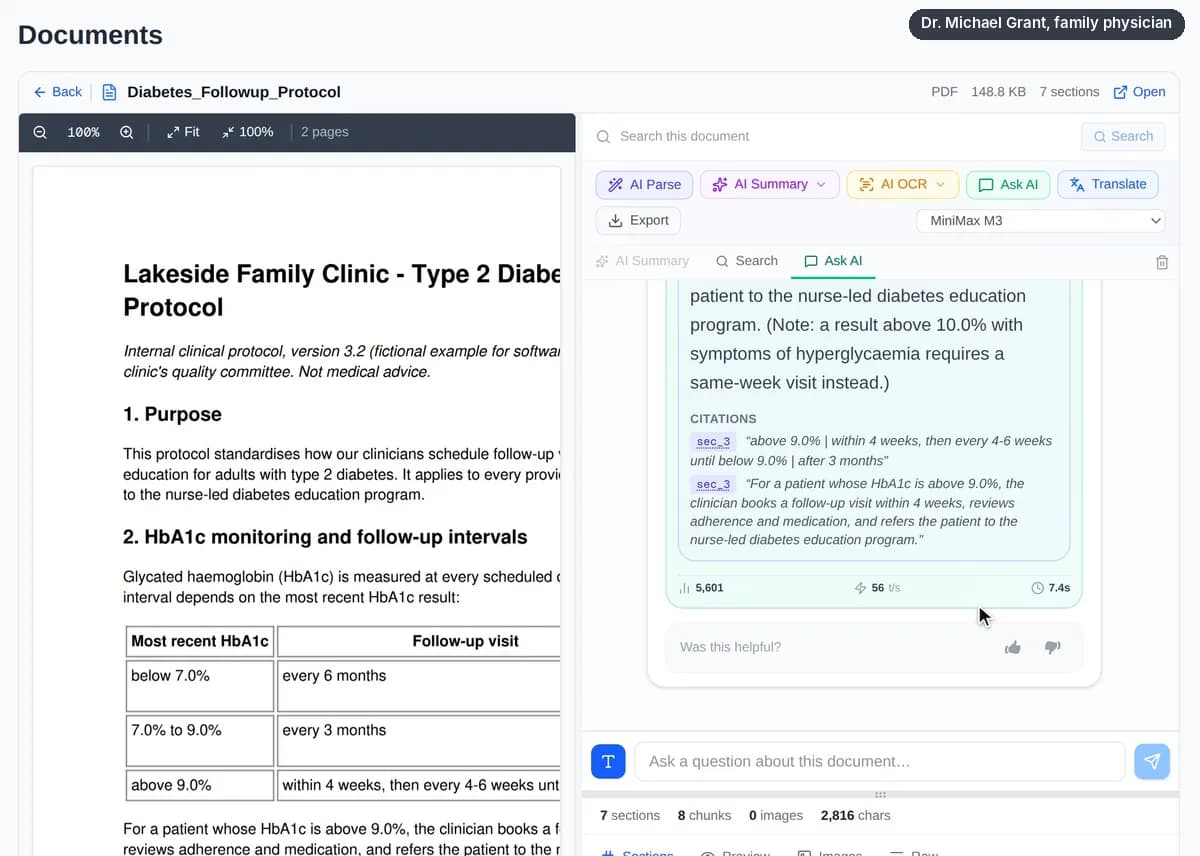
Task: Focus the Search this document field
Action: 834,136
